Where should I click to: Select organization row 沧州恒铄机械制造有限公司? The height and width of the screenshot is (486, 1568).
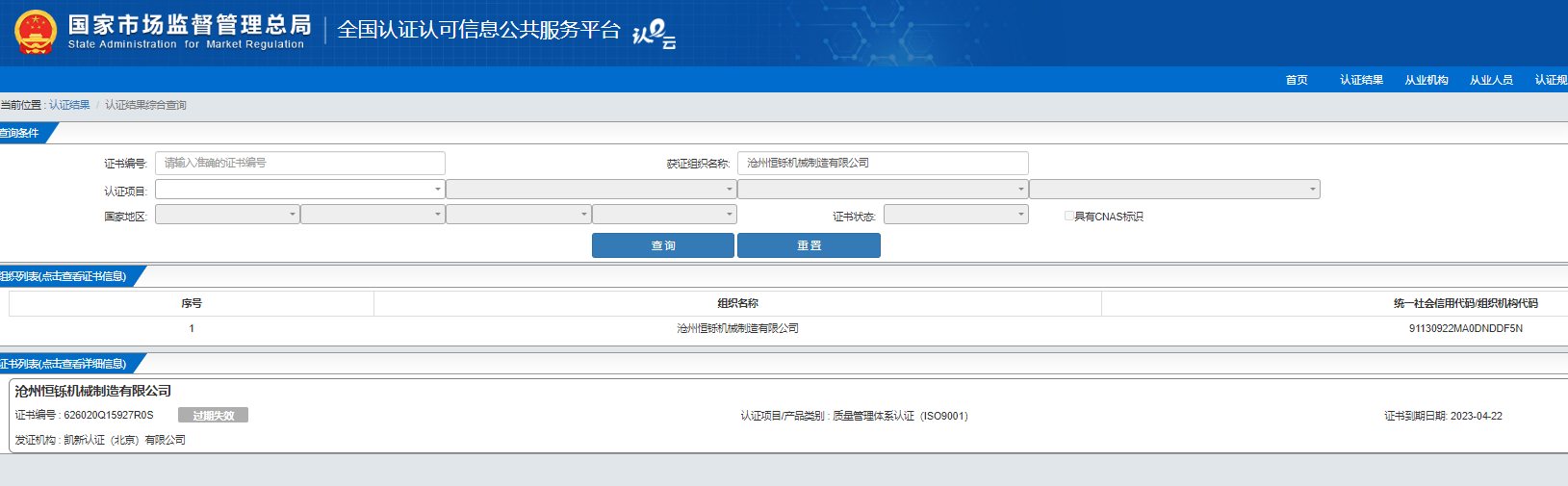737,328
